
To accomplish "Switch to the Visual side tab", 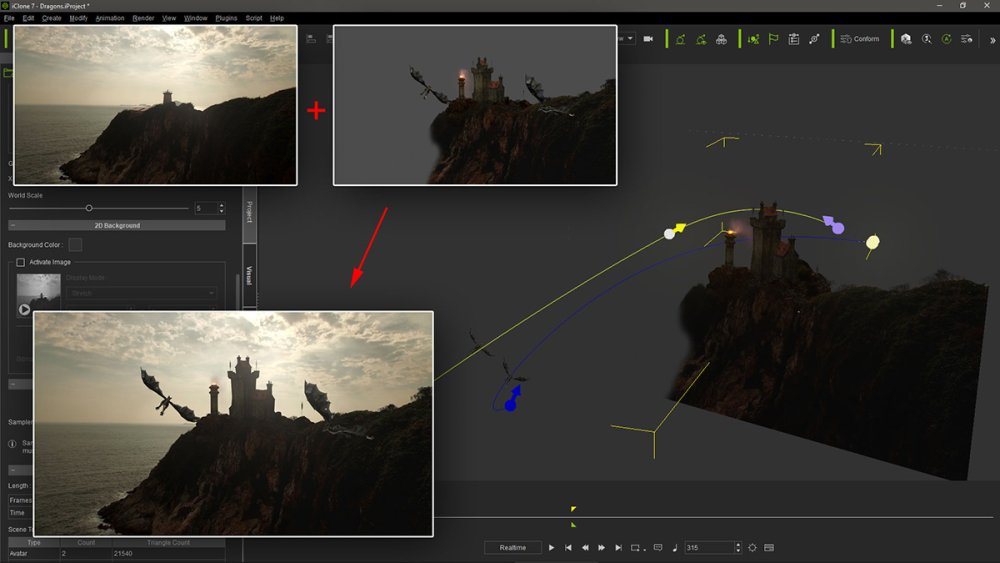I will pos(249,275).
